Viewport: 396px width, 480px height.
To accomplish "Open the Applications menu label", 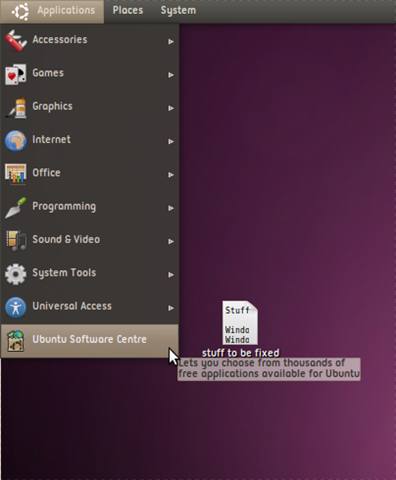I will click(66, 11).
